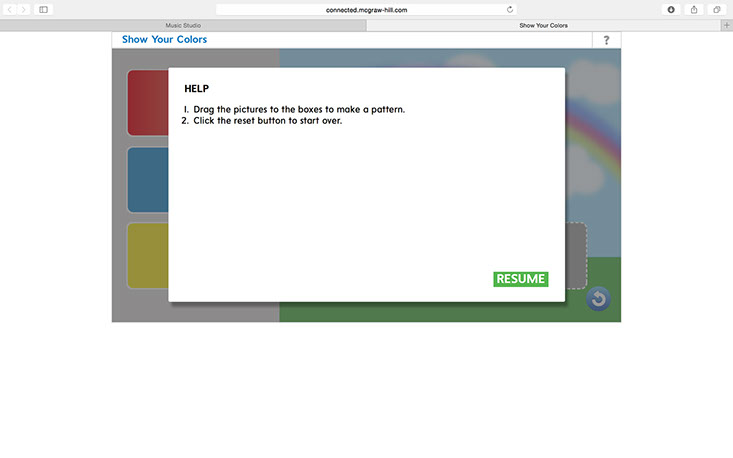Click the Show Your Colors page title
This screenshot has width=733, height=458.
pyautogui.click(x=165, y=40)
